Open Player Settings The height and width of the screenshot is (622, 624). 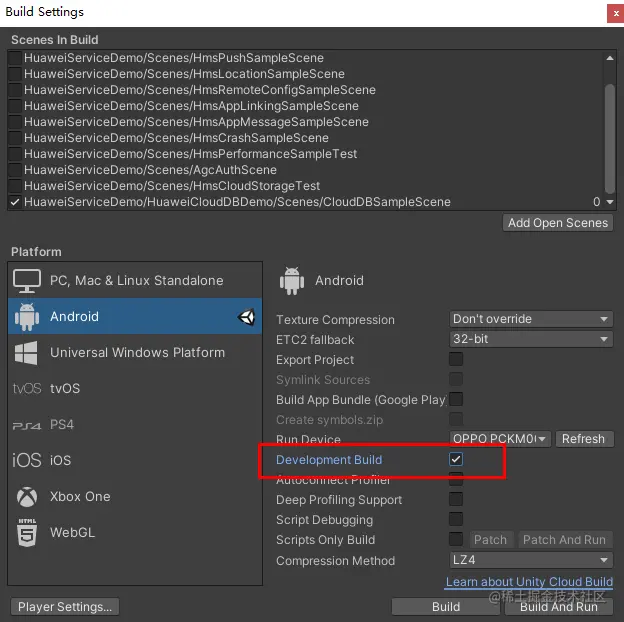click(x=65, y=606)
